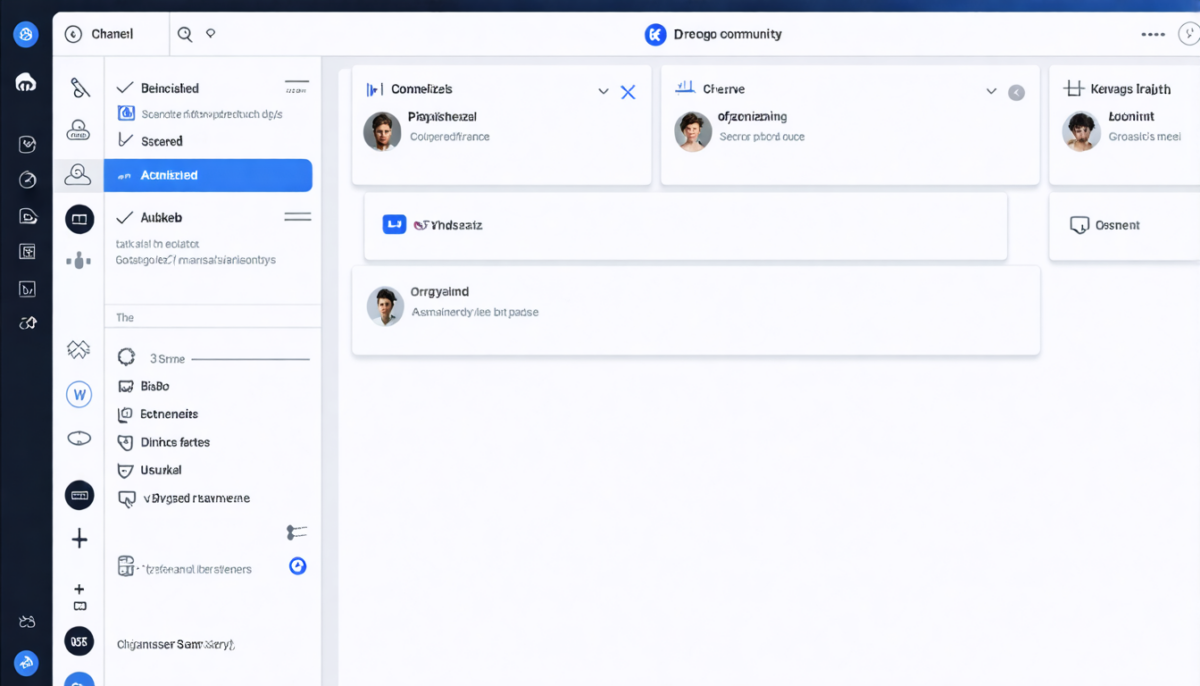Click the large plus icon in light sidebar
This screenshot has width=1200, height=686.
coord(79,539)
